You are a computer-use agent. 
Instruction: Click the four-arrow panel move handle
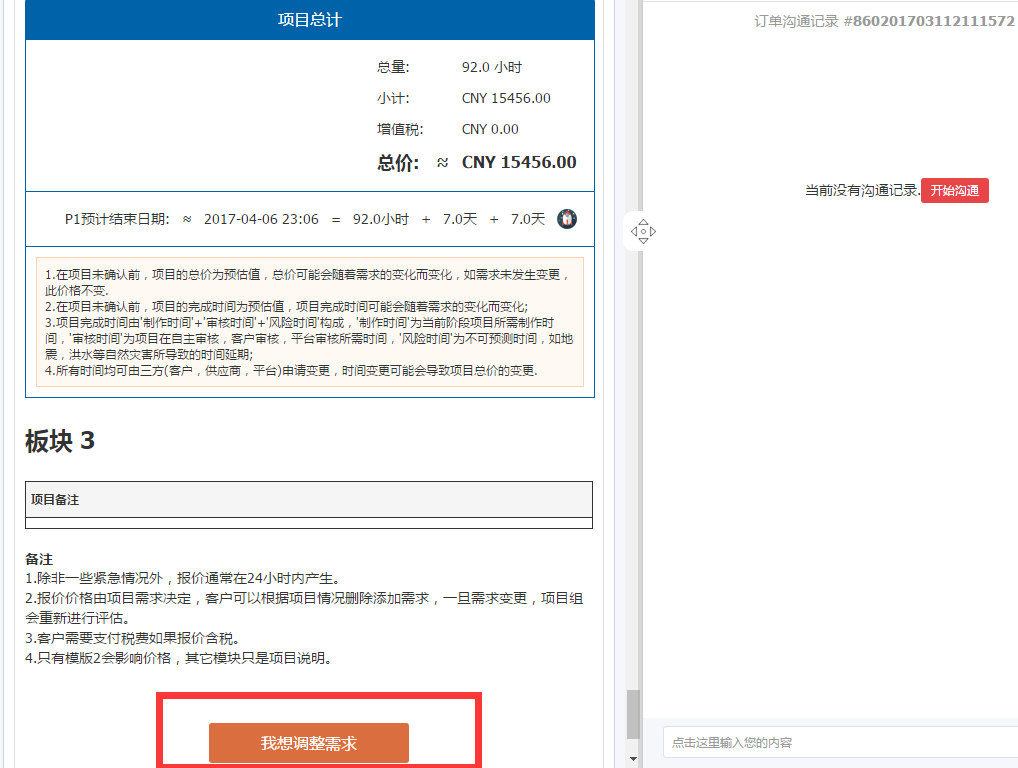click(643, 232)
